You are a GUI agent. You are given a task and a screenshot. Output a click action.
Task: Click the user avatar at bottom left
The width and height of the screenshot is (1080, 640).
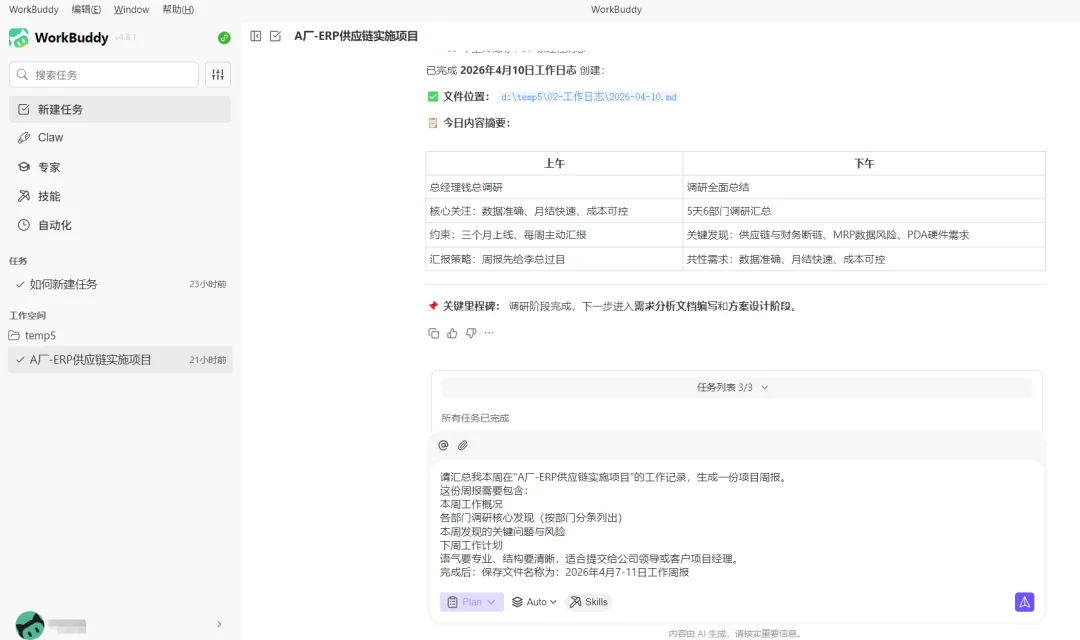(x=30, y=626)
